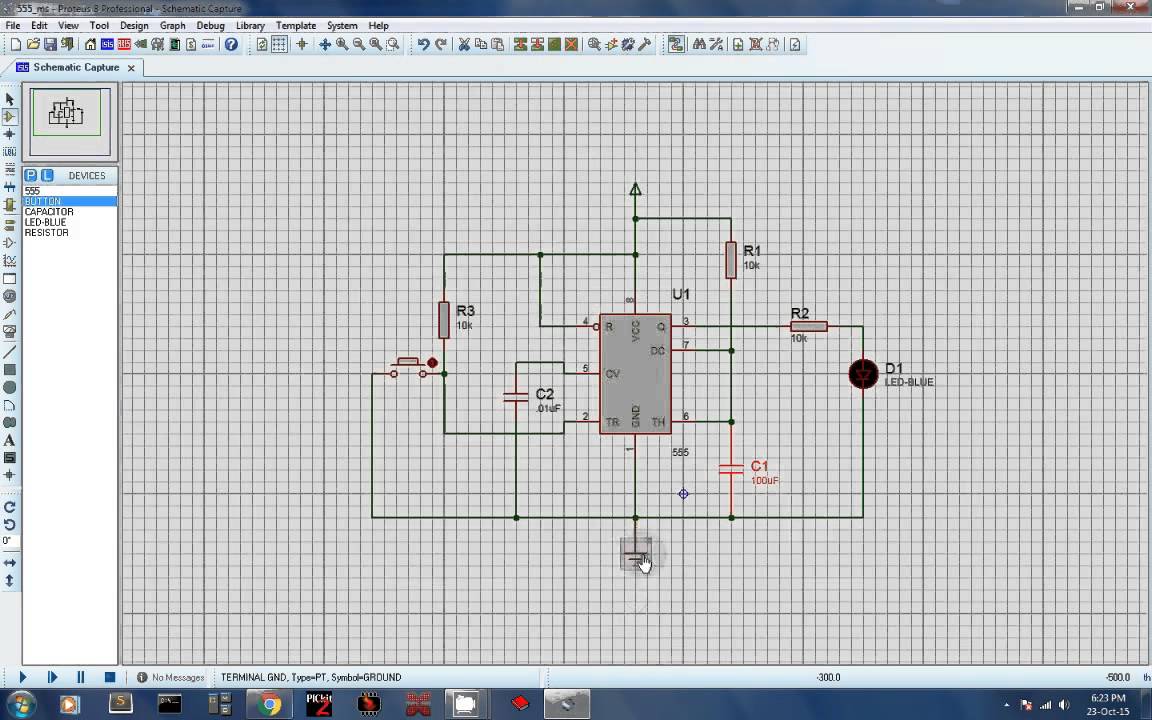Image resolution: width=1152 pixels, height=720 pixels.
Task: Pick parts from libraries magnifier icon
Action: tap(594, 45)
